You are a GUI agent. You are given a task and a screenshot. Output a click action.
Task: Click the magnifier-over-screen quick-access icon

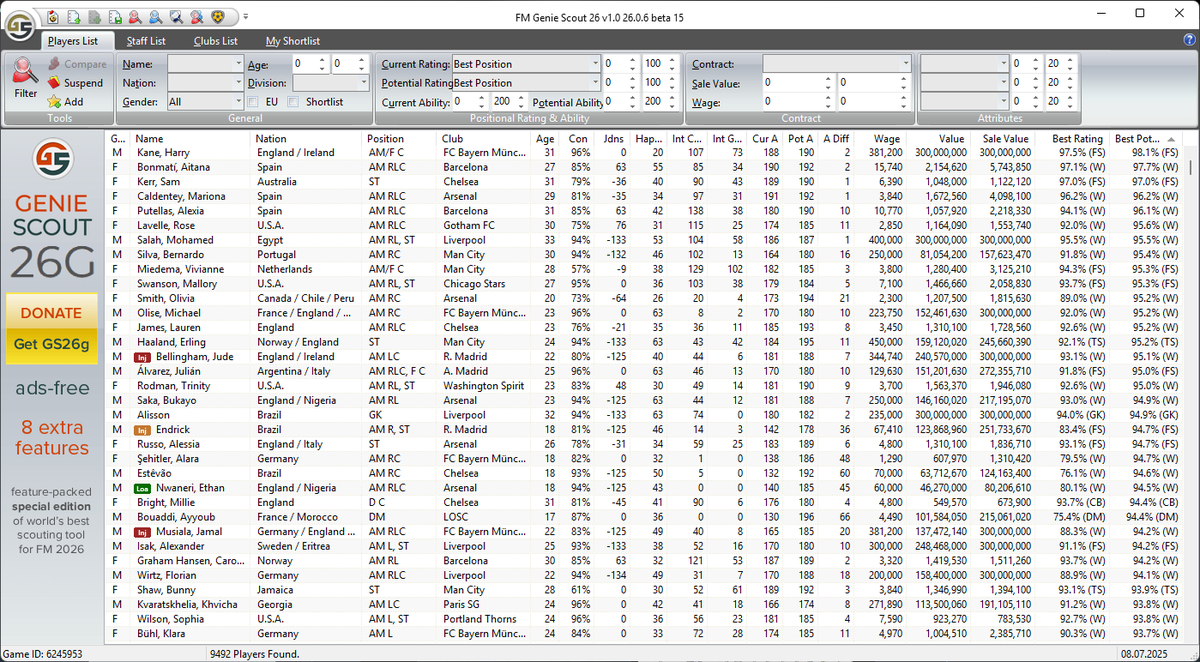[x=176, y=17]
